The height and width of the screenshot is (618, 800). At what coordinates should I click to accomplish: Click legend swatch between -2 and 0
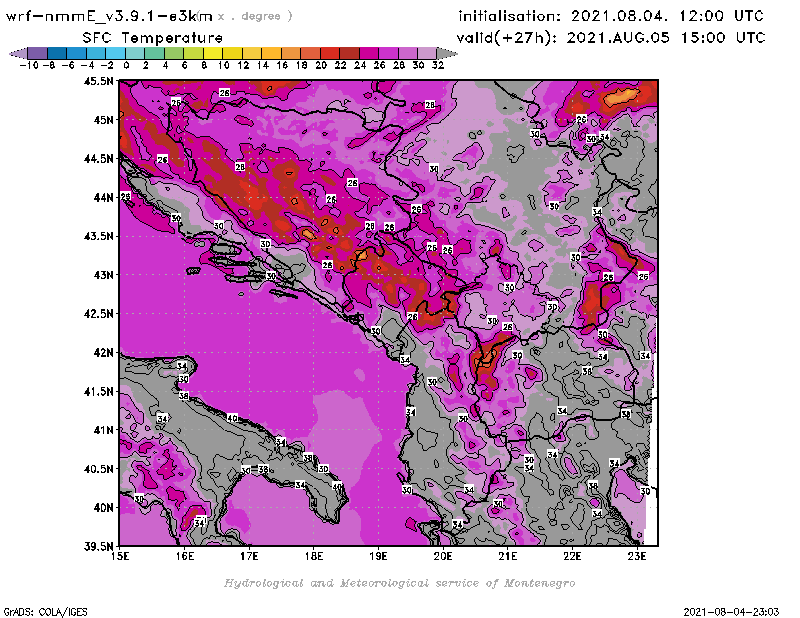click(x=115, y=53)
